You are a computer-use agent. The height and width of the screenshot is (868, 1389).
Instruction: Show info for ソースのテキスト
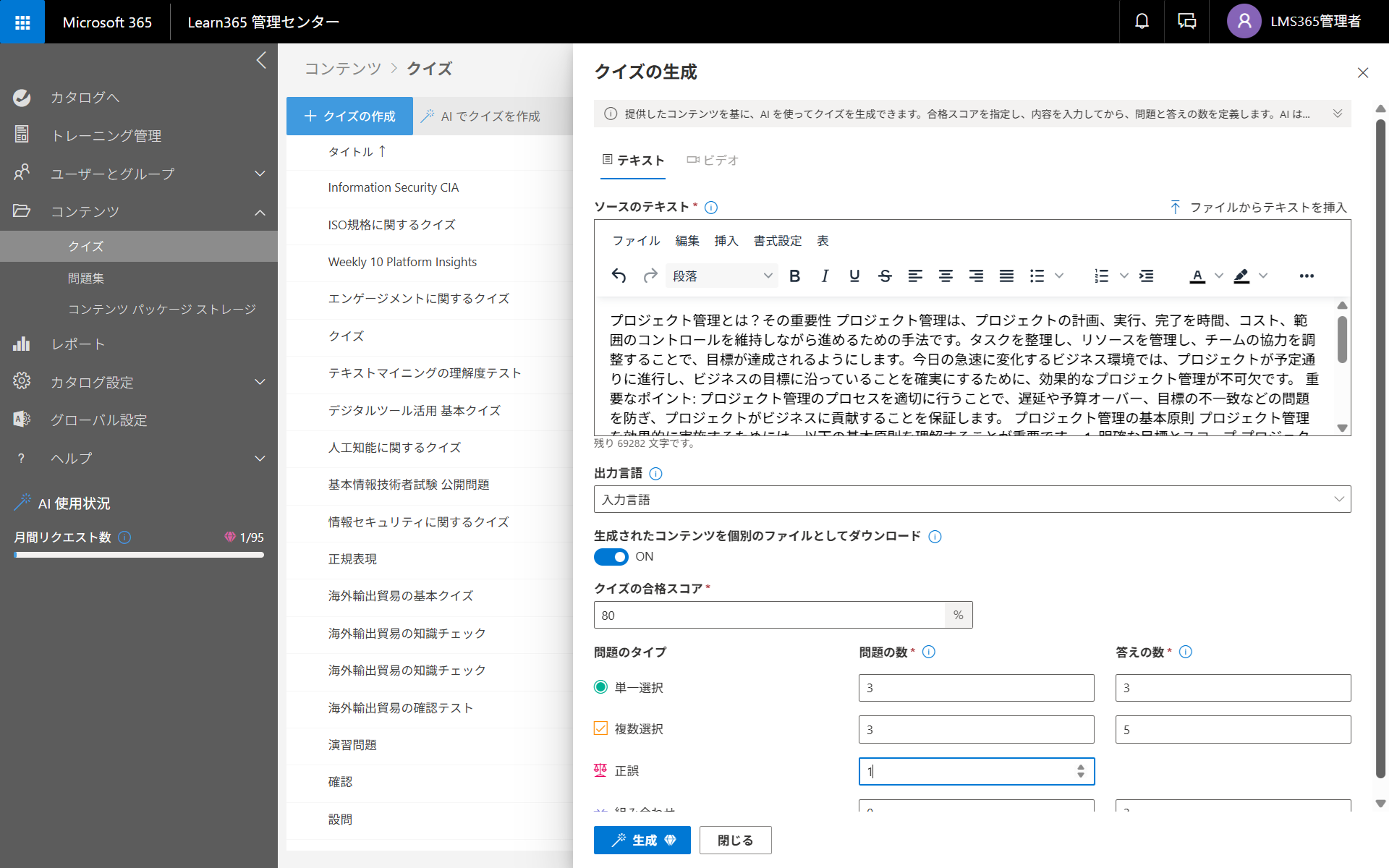711,208
